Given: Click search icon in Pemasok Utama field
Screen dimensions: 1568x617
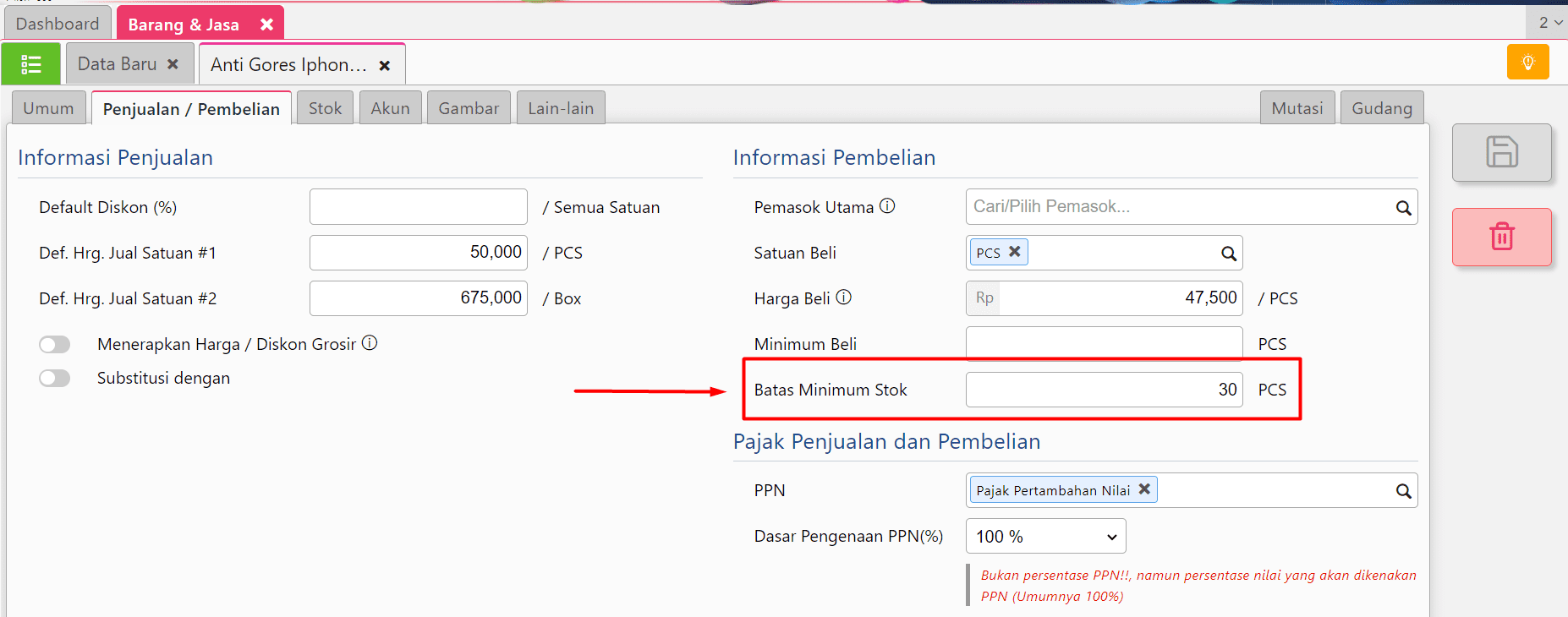Looking at the screenshot, I should 1403,208.
